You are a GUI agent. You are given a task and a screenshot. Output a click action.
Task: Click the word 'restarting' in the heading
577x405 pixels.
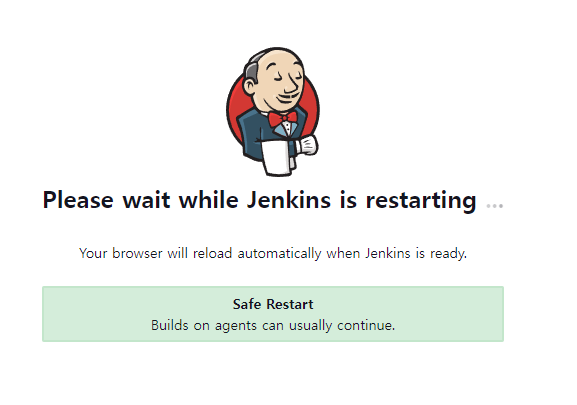421,200
